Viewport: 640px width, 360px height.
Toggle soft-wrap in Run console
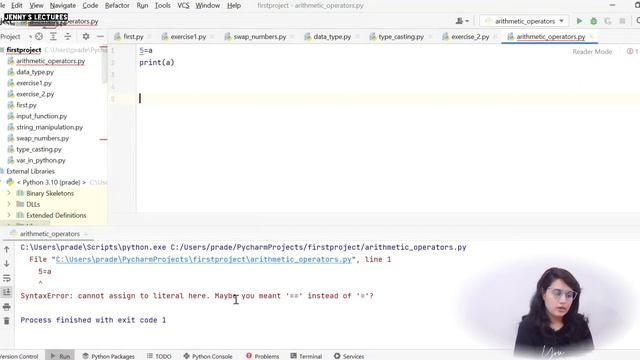[7, 278]
